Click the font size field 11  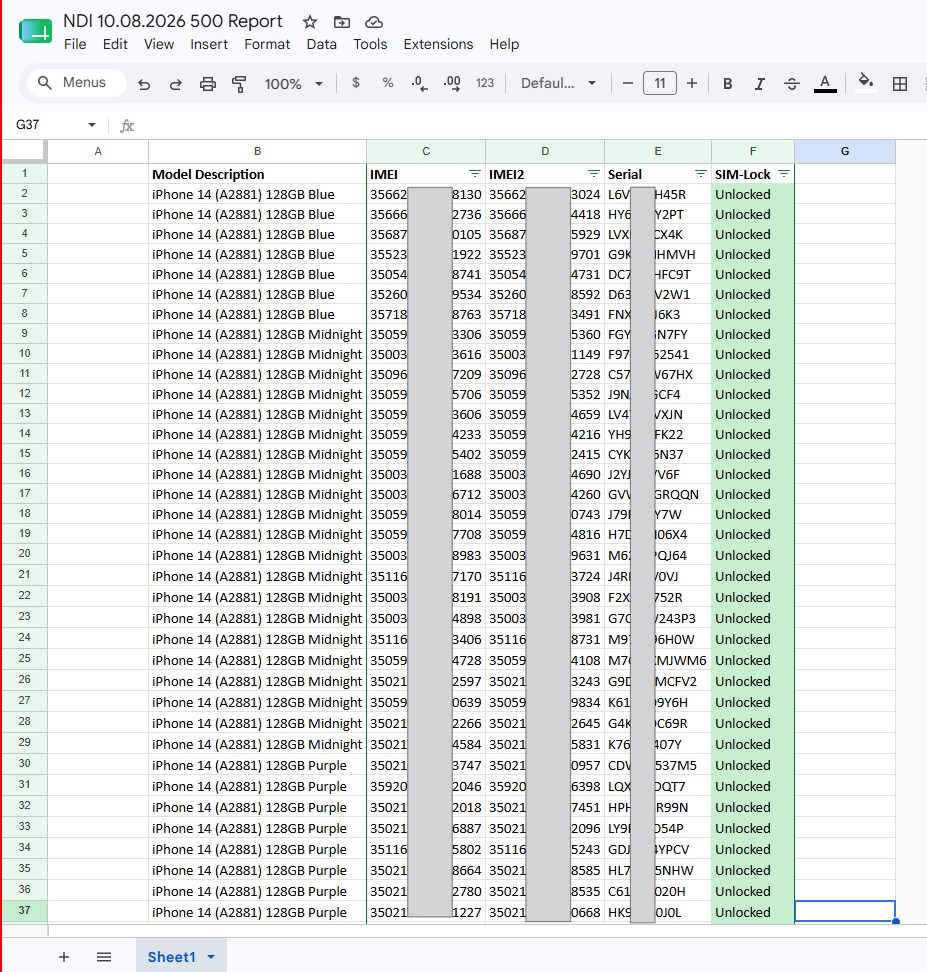[x=660, y=83]
